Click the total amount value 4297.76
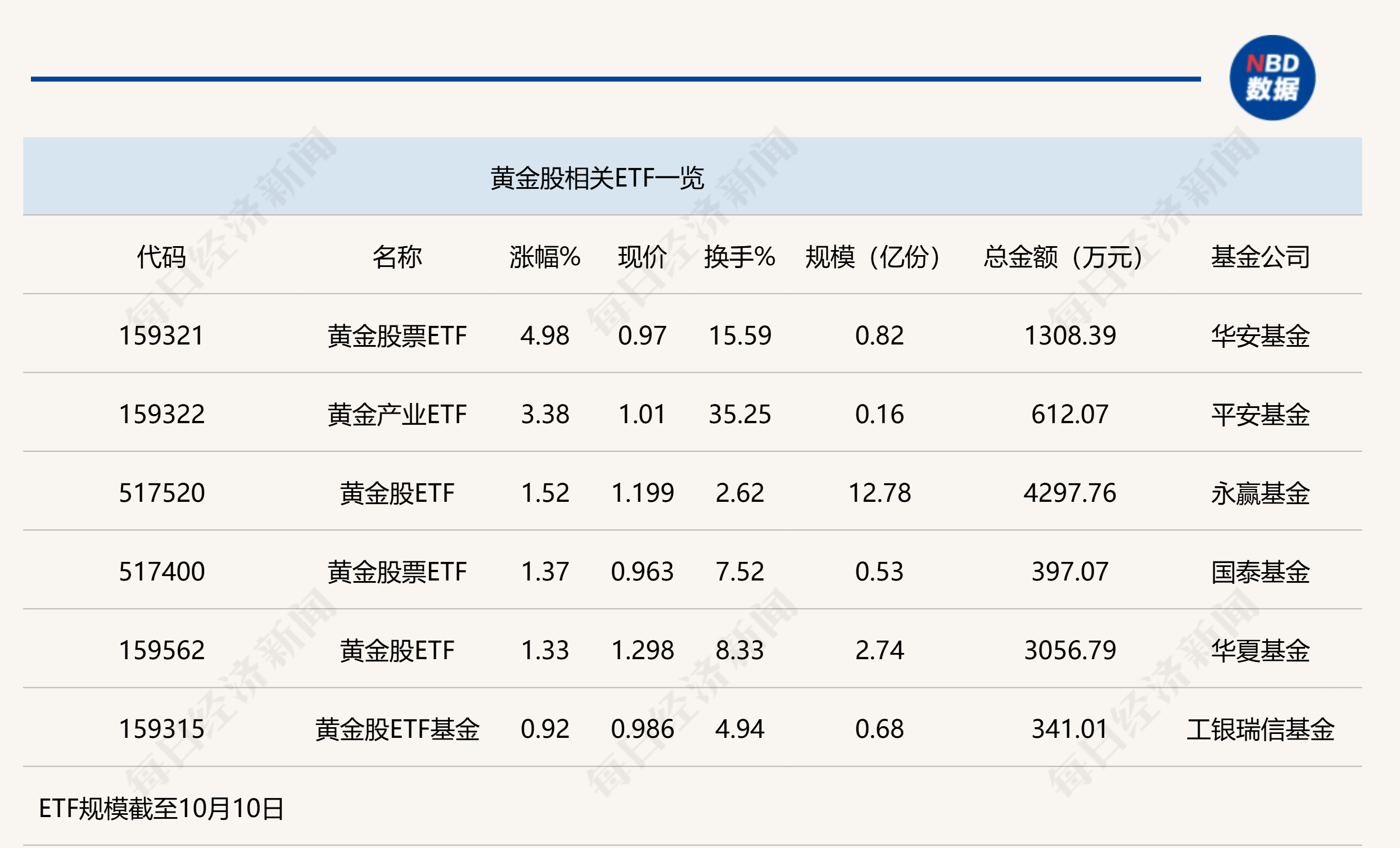Image resolution: width=1400 pixels, height=848 pixels. coord(1069,493)
